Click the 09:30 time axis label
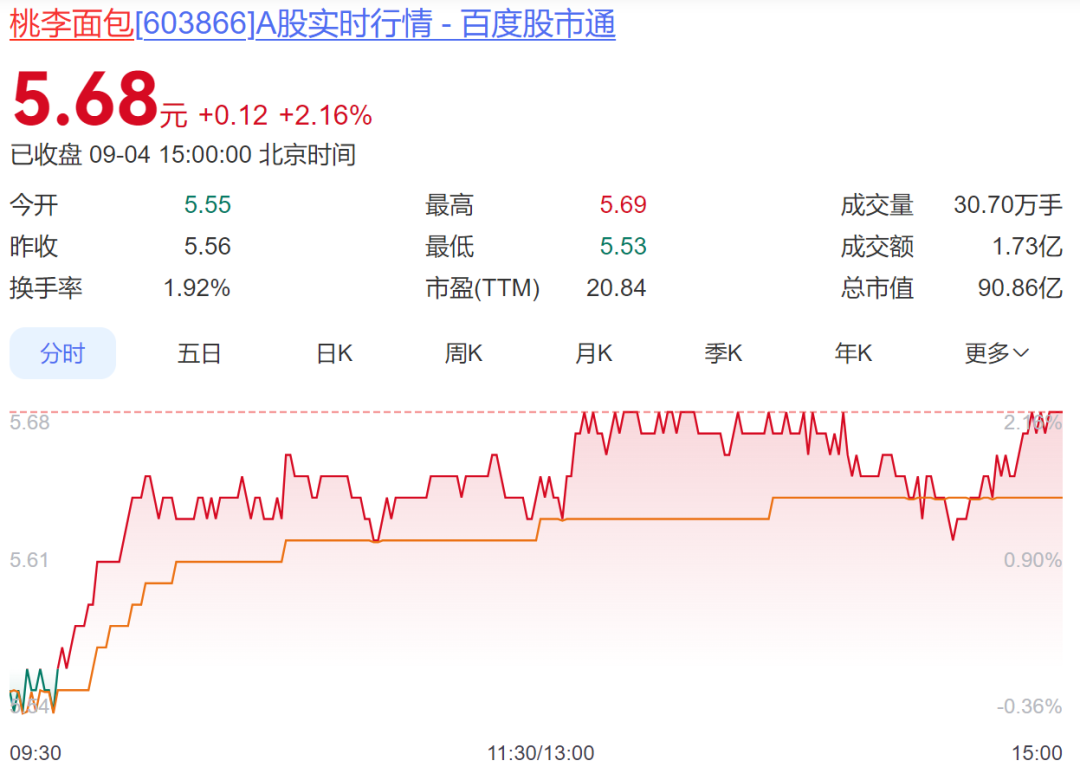The width and height of the screenshot is (1080, 780). tap(35, 753)
